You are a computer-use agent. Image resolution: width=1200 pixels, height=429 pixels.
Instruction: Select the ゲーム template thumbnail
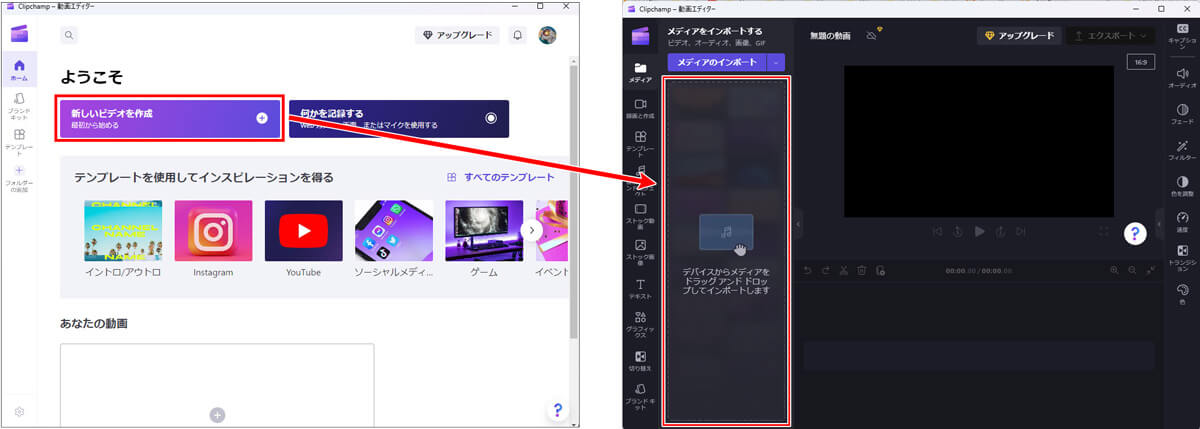484,230
